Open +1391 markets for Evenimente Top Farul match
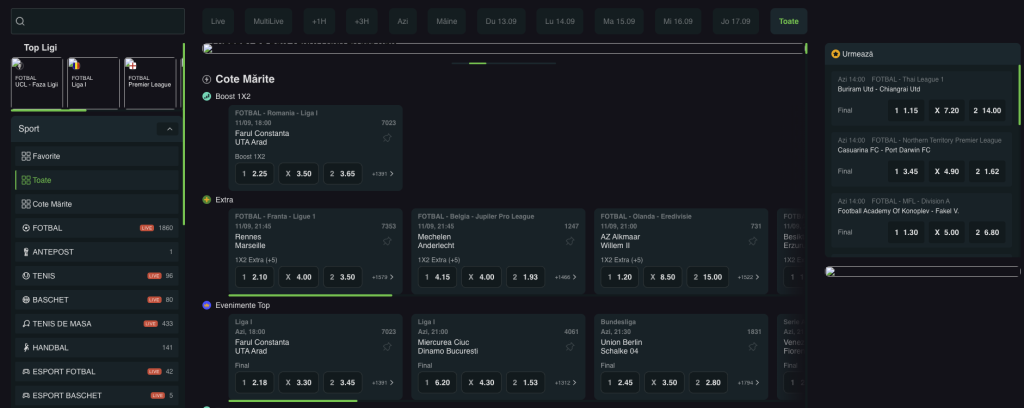This screenshot has height=408, width=1024. click(x=383, y=383)
